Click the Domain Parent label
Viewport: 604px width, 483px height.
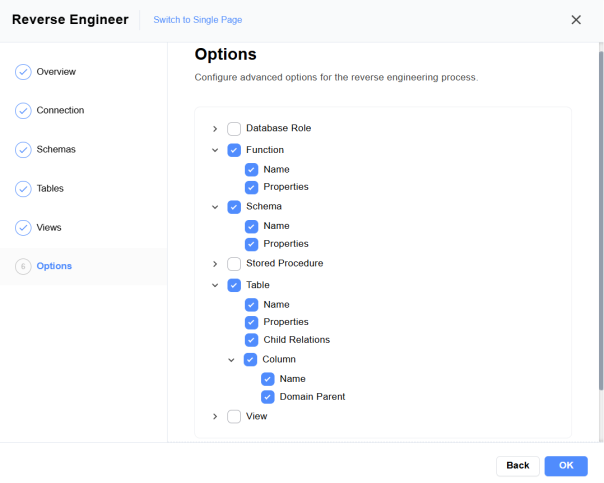pos(312,397)
